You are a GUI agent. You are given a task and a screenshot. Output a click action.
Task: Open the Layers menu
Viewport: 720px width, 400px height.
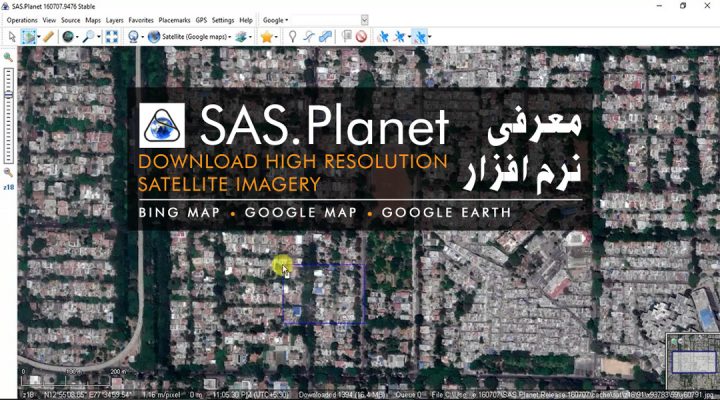(114, 20)
